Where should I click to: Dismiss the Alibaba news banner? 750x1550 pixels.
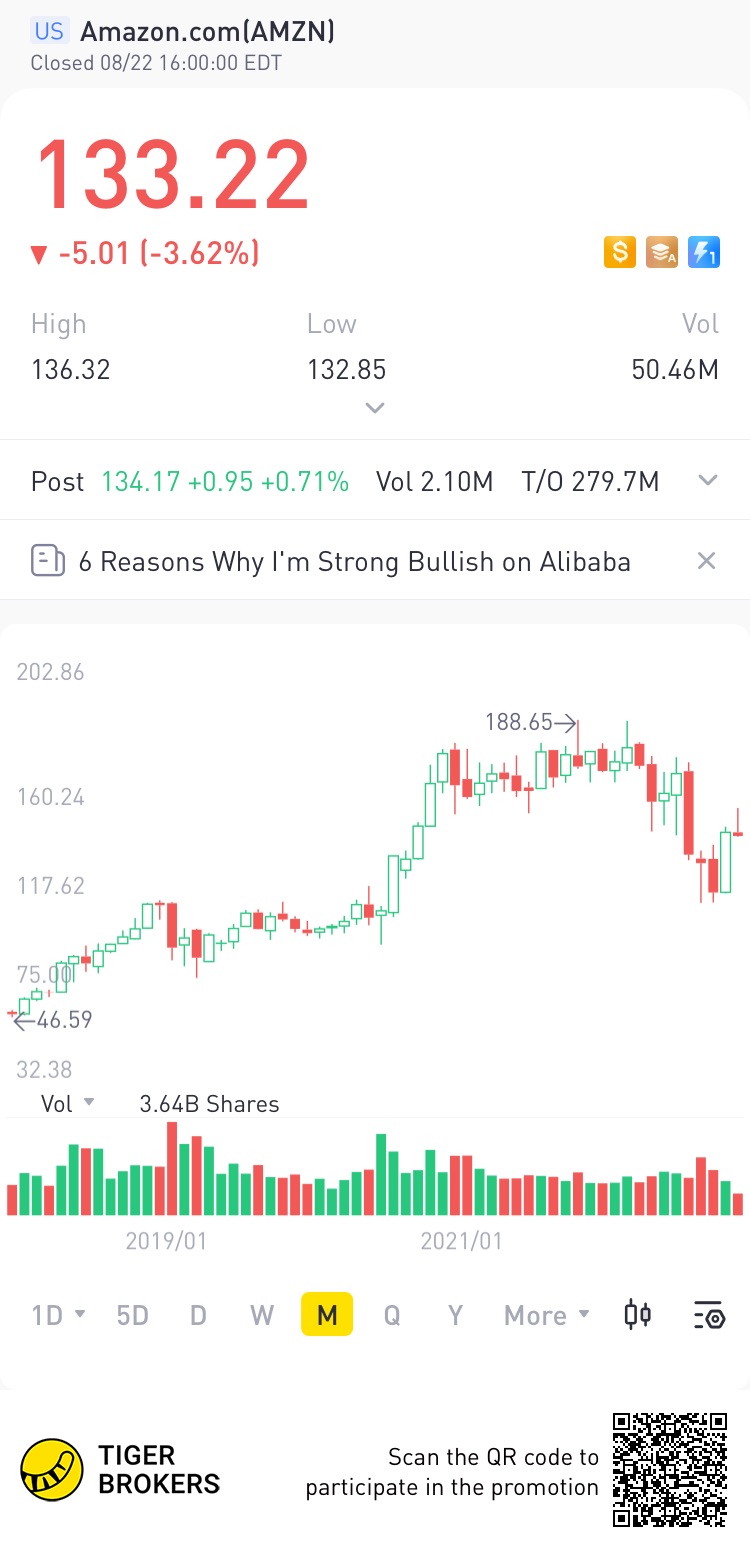[706, 561]
